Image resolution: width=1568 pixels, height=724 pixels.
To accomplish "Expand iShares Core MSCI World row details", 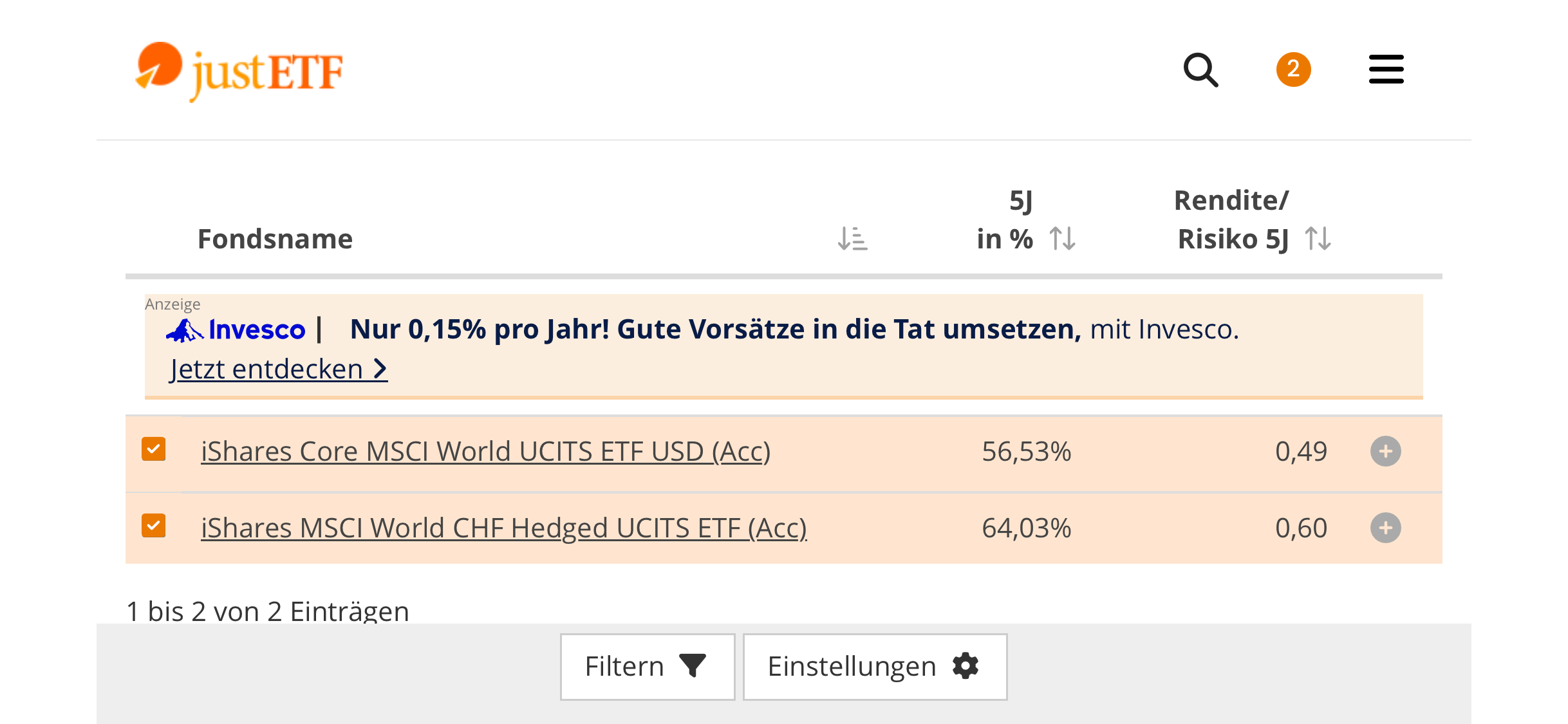I will tap(1385, 451).
